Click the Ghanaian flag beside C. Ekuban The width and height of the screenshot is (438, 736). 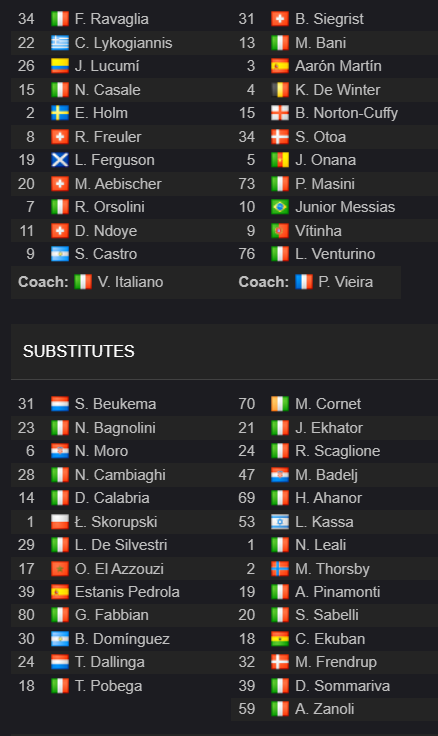280,639
